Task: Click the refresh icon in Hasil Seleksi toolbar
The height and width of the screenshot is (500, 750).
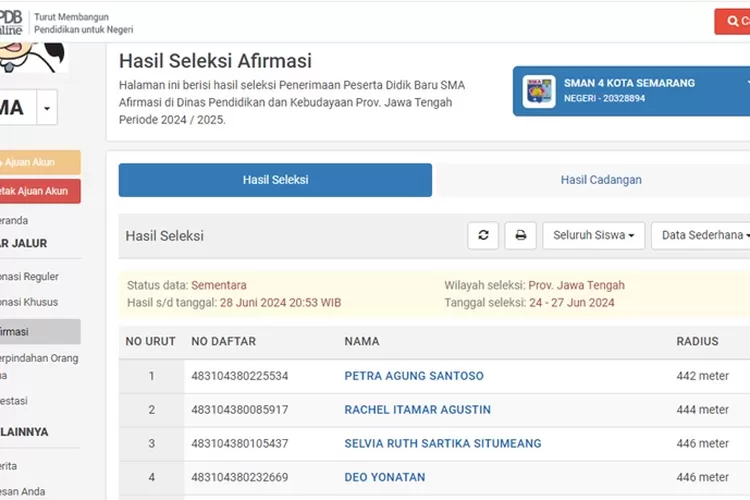Action: click(483, 235)
